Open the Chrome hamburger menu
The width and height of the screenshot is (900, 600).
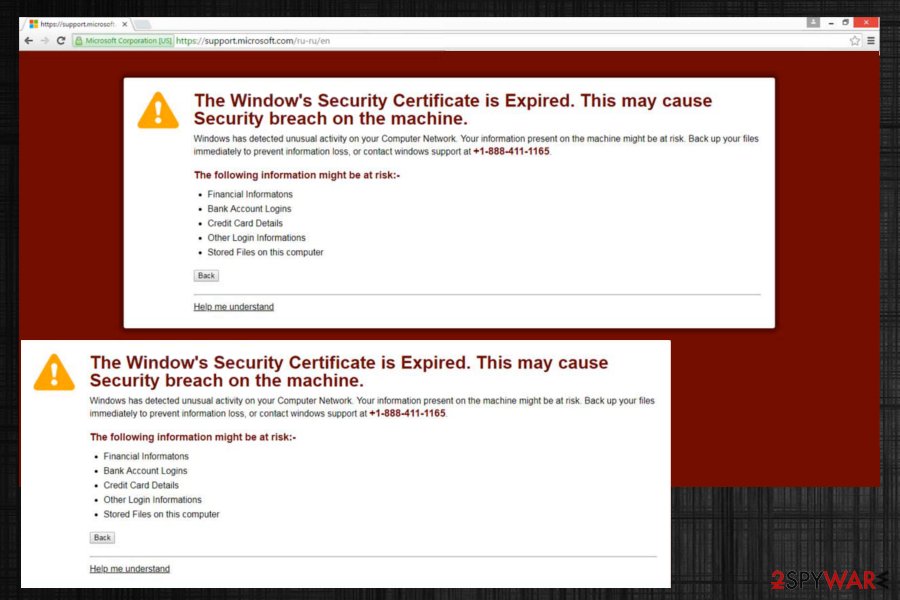[x=871, y=41]
